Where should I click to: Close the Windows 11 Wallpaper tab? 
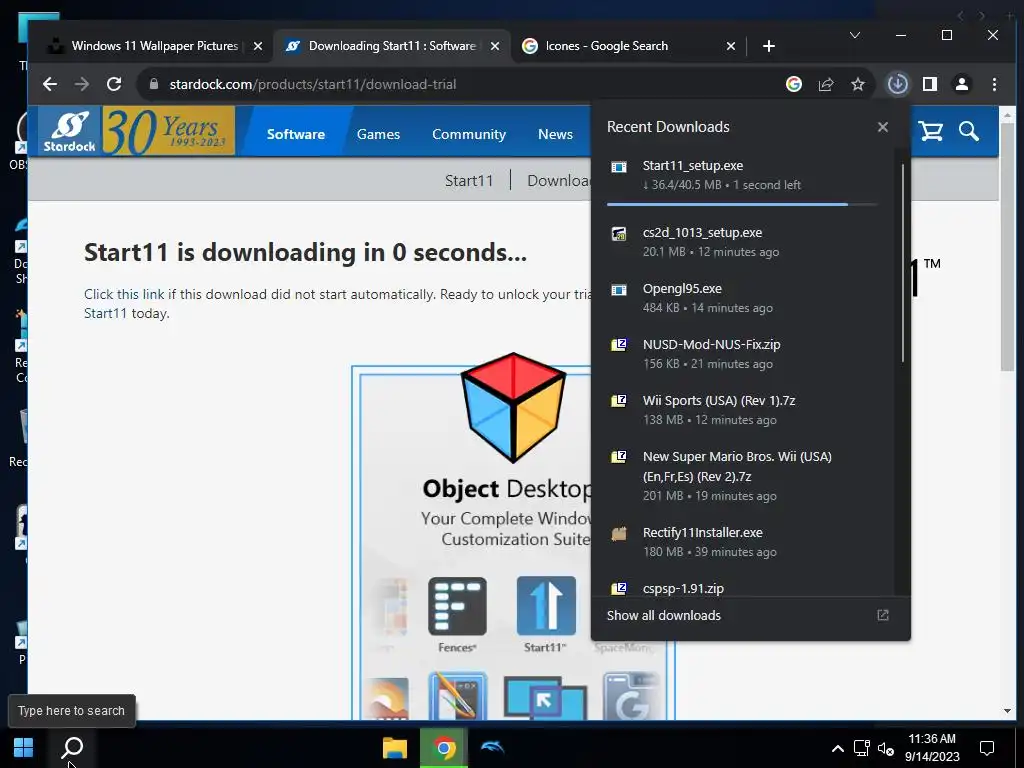pyautogui.click(x=258, y=46)
